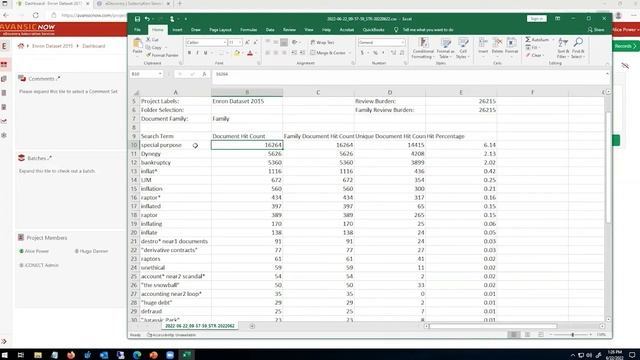This screenshot has height=360, width=640.
Task: Click the Font Color red A
Action: pos(250,53)
